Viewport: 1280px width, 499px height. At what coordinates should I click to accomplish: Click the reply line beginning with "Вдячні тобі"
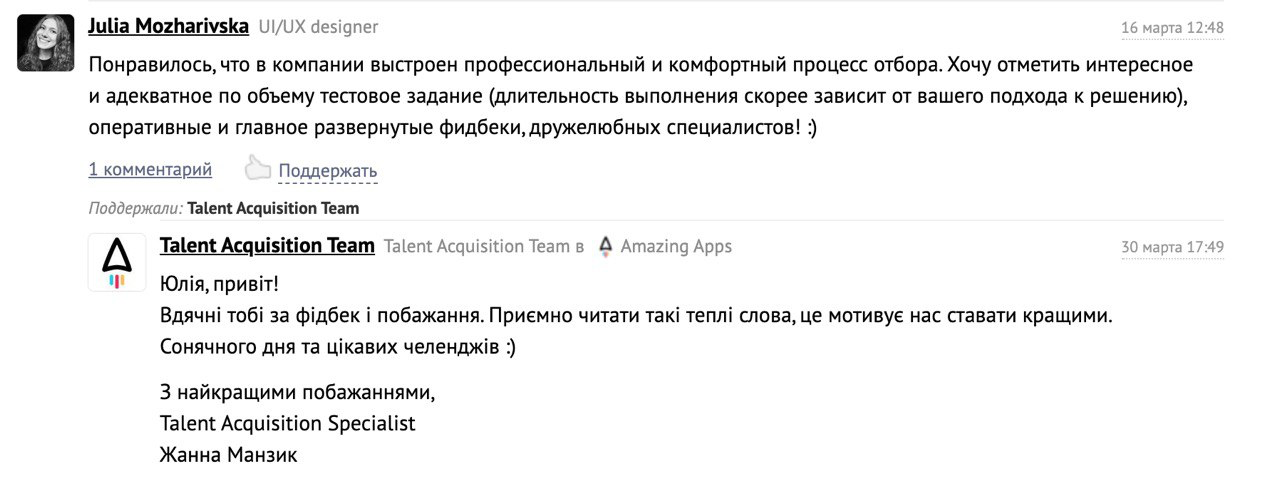click(635, 315)
